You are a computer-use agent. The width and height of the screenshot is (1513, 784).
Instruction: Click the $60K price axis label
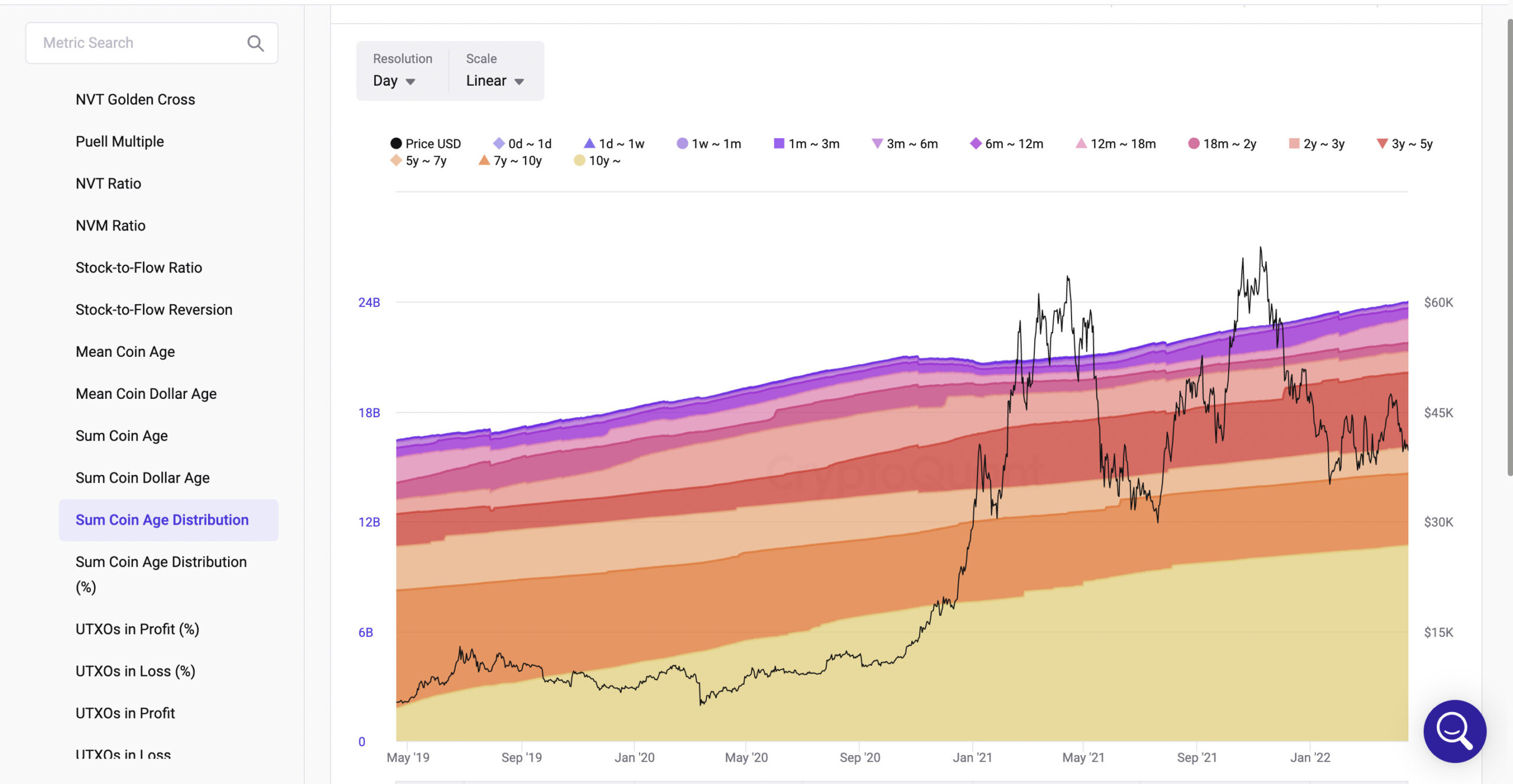(x=1439, y=302)
